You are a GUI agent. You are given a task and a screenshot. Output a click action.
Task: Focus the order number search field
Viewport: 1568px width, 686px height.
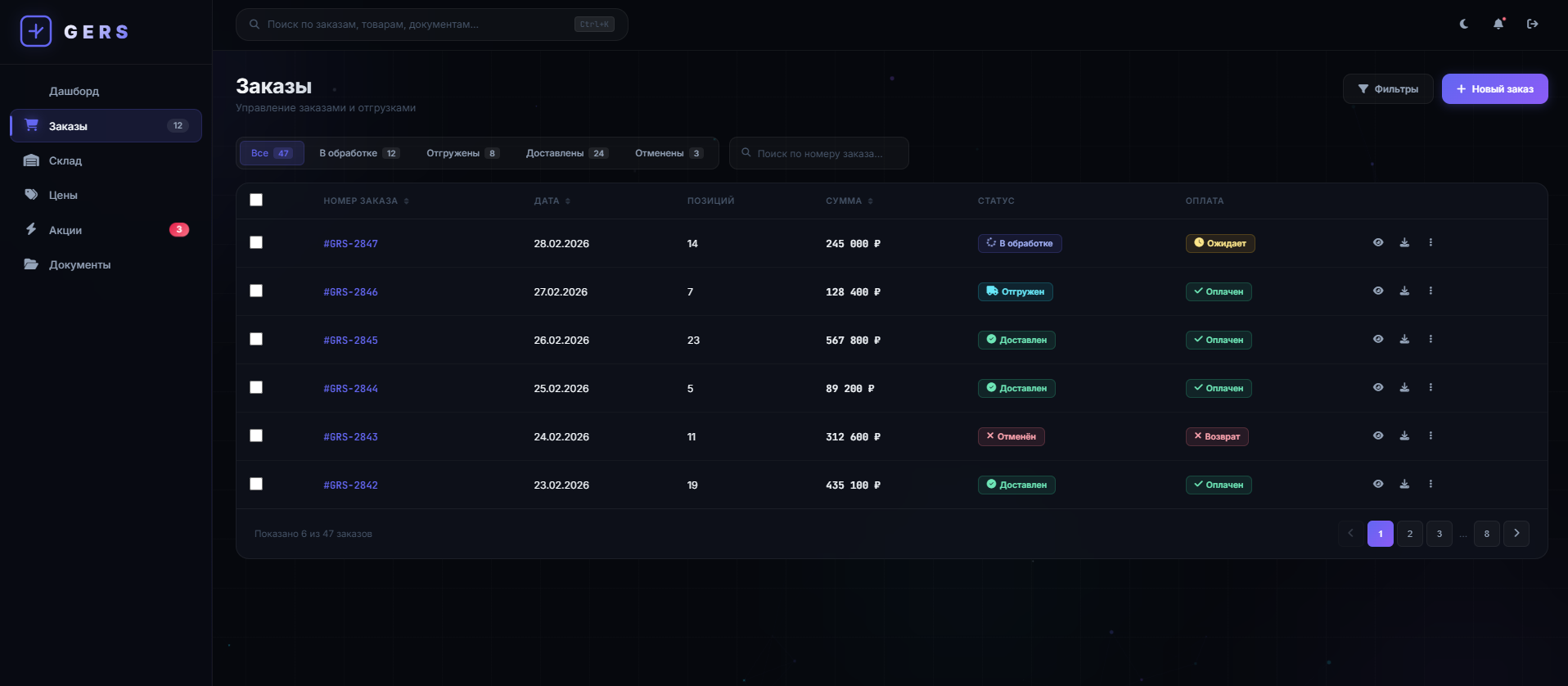click(x=819, y=153)
